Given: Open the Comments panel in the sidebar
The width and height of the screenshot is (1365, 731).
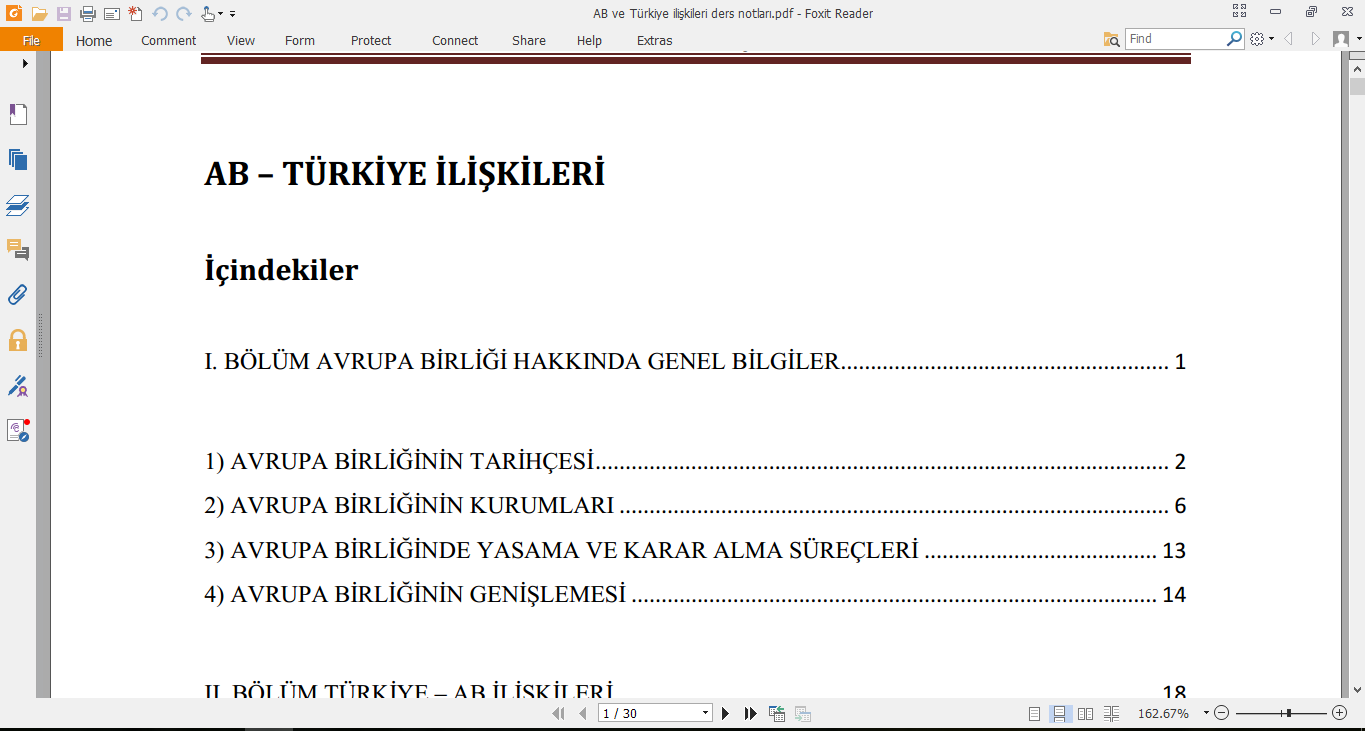Looking at the screenshot, I should click(x=18, y=250).
